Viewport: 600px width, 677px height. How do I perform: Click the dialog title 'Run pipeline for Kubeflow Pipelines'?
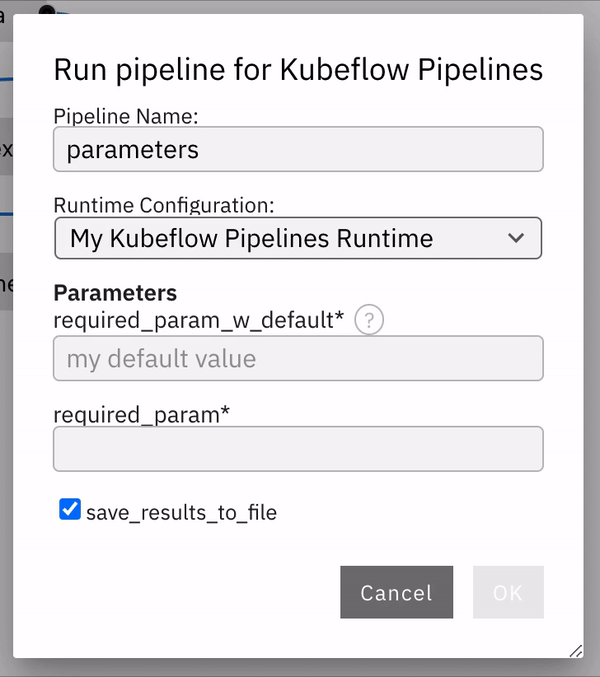pos(298,70)
